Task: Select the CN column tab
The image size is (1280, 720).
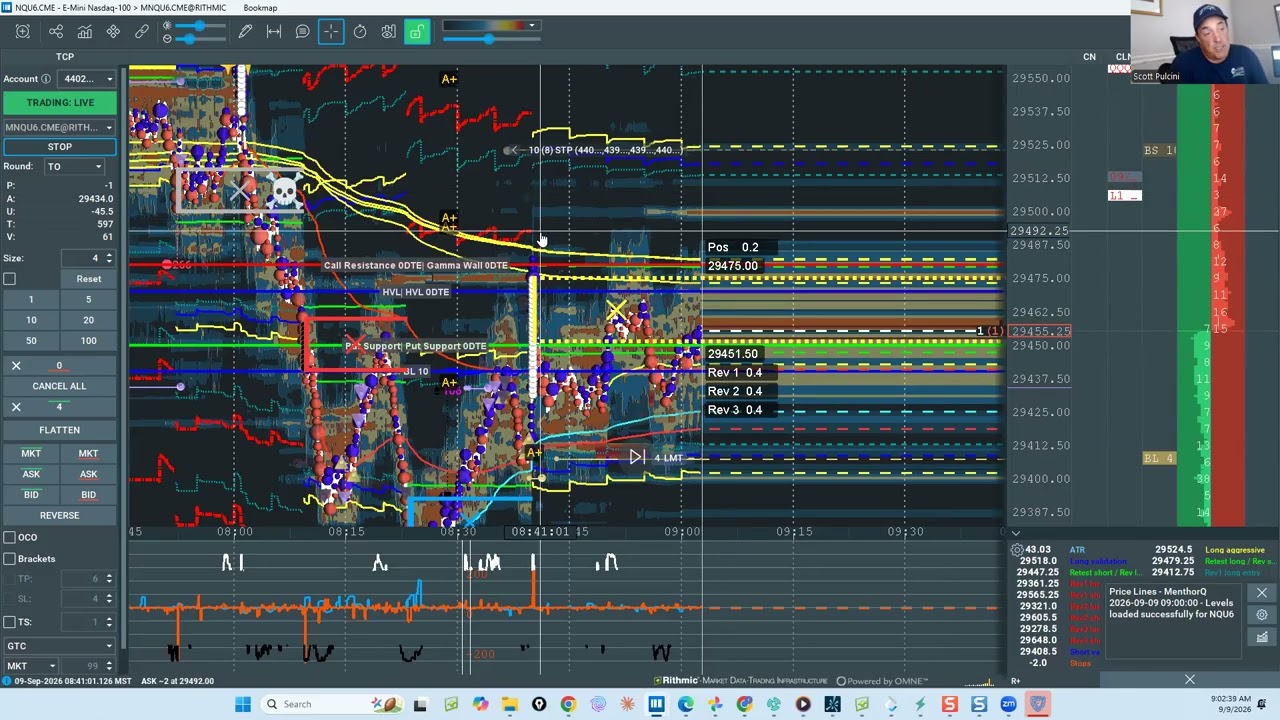Action: pos(1089,57)
